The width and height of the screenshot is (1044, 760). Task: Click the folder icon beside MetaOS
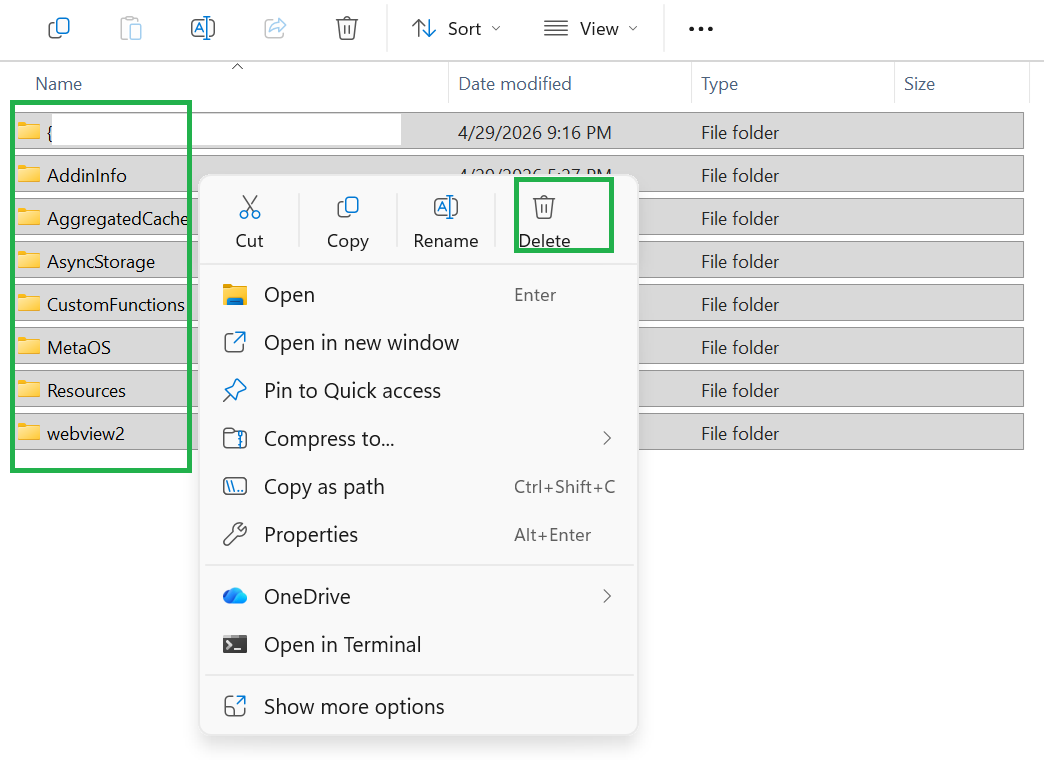pyautogui.click(x=29, y=346)
